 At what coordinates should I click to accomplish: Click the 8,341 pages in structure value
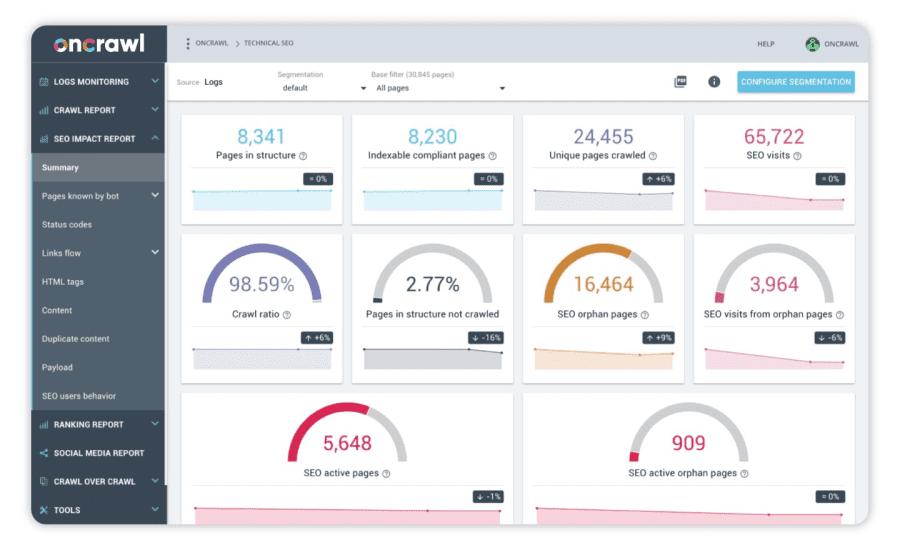(x=261, y=137)
